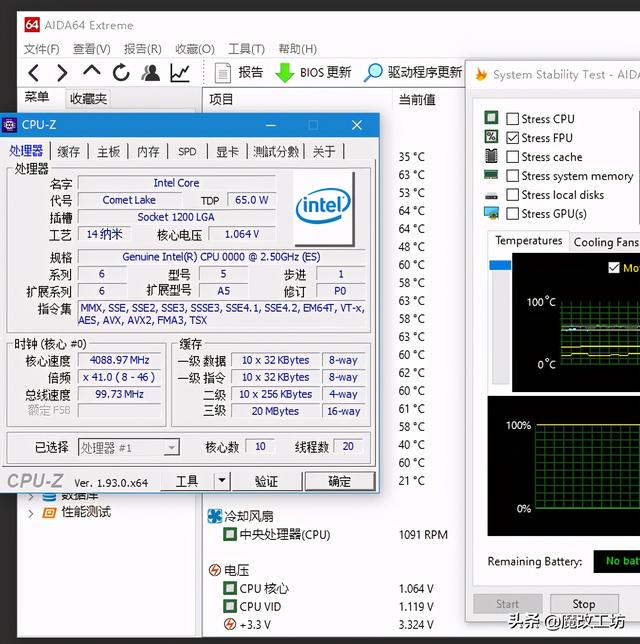This screenshot has height=644, width=640.
Task: Enable the Stress GPU(s) checkbox
Action: [512, 214]
